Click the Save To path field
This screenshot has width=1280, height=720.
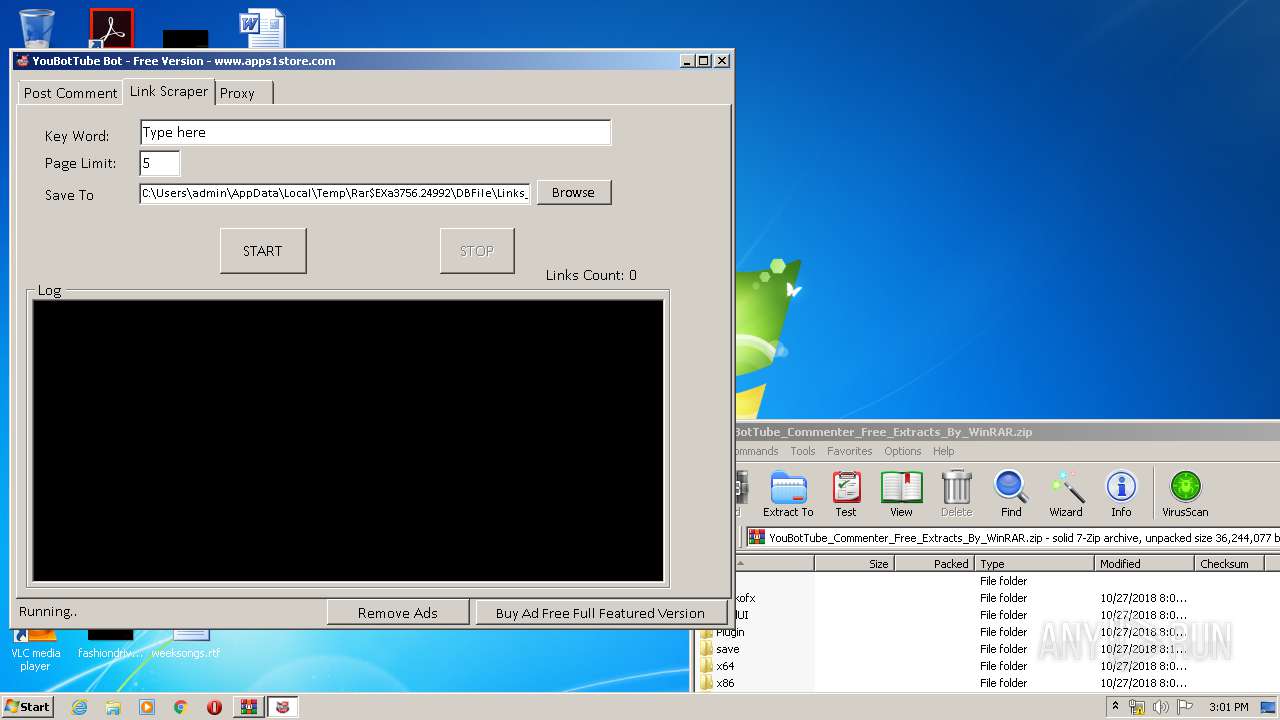pos(335,193)
